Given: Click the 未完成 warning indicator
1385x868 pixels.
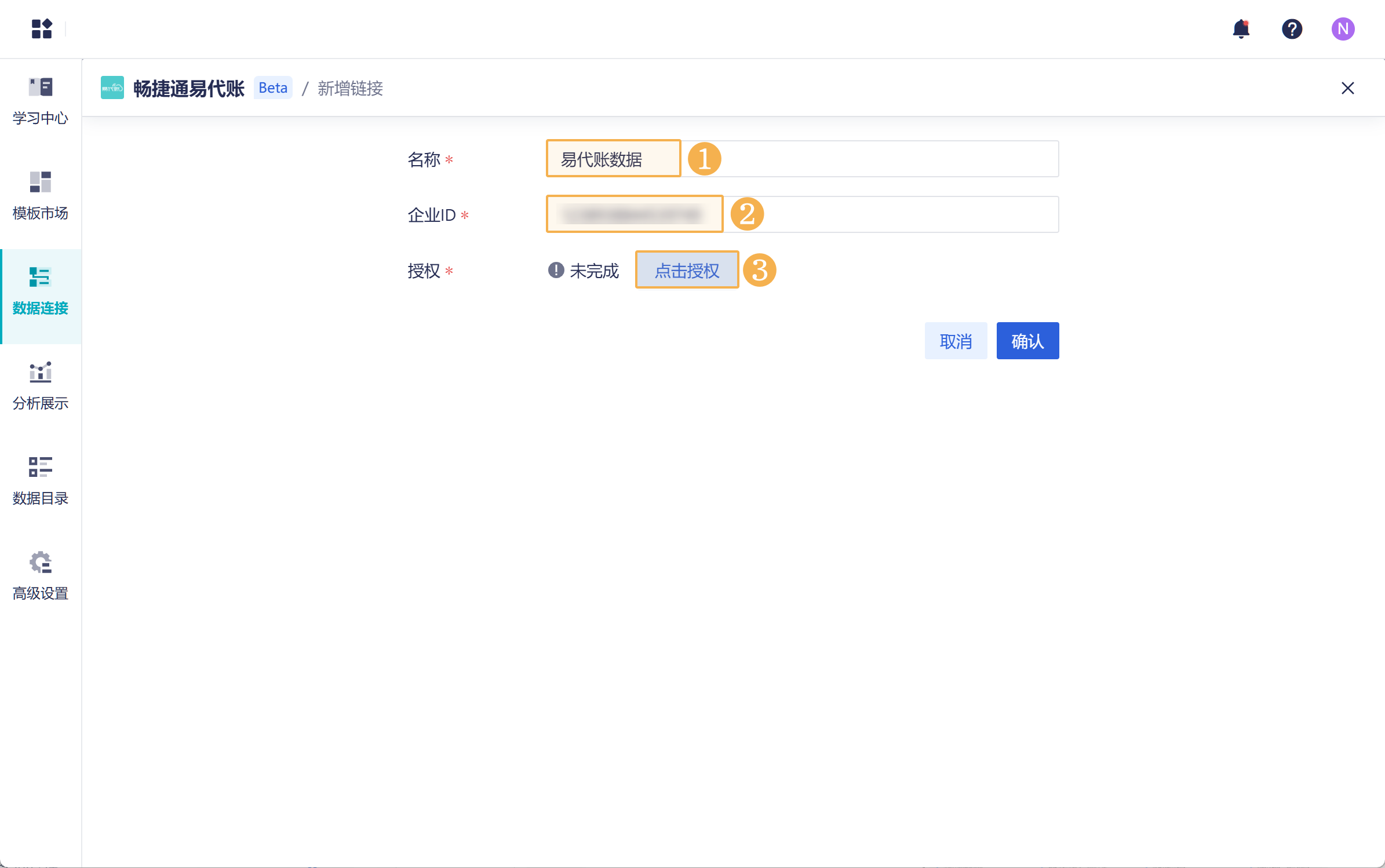Looking at the screenshot, I should coord(583,271).
